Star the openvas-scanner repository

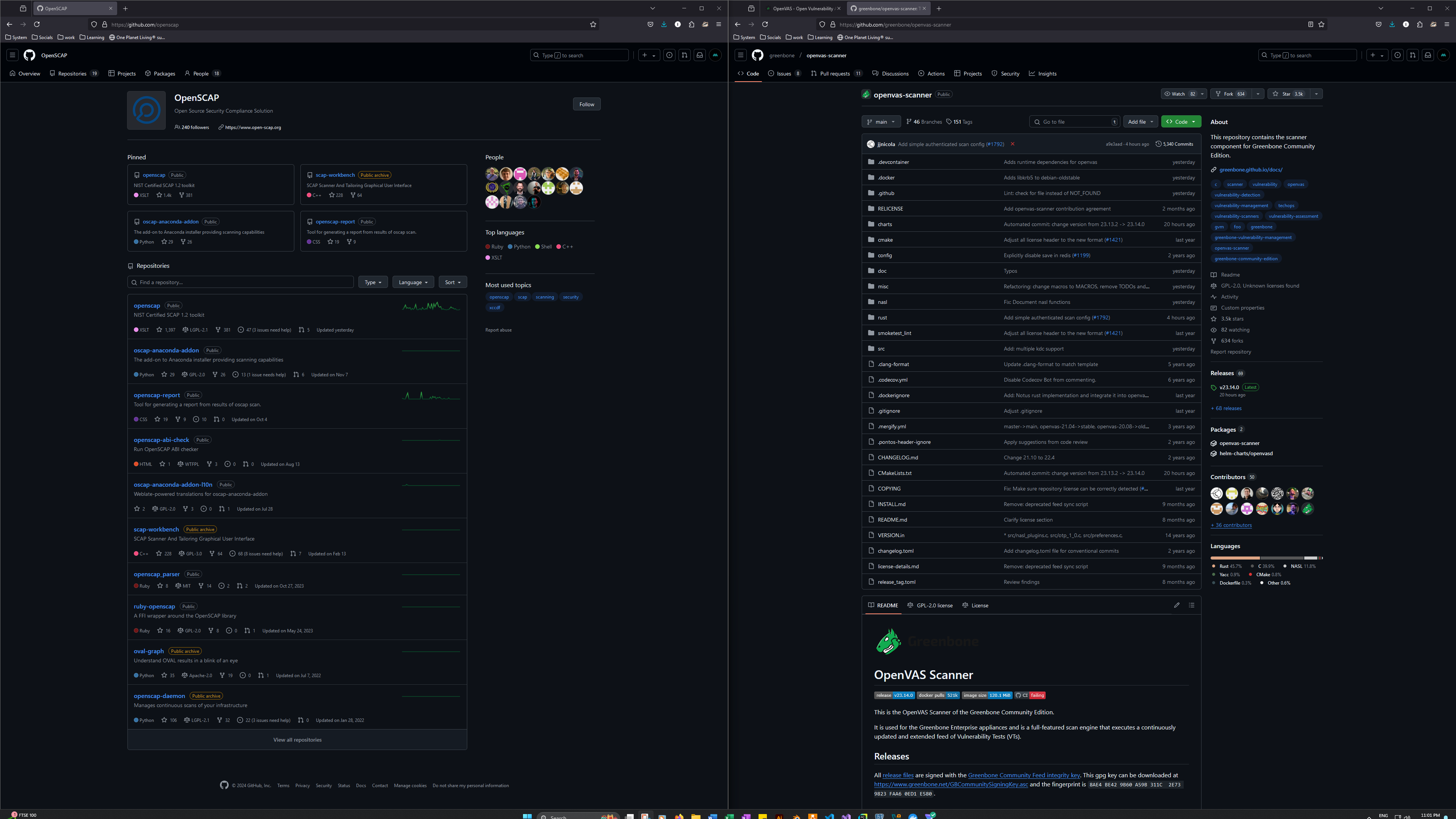click(x=1289, y=94)
